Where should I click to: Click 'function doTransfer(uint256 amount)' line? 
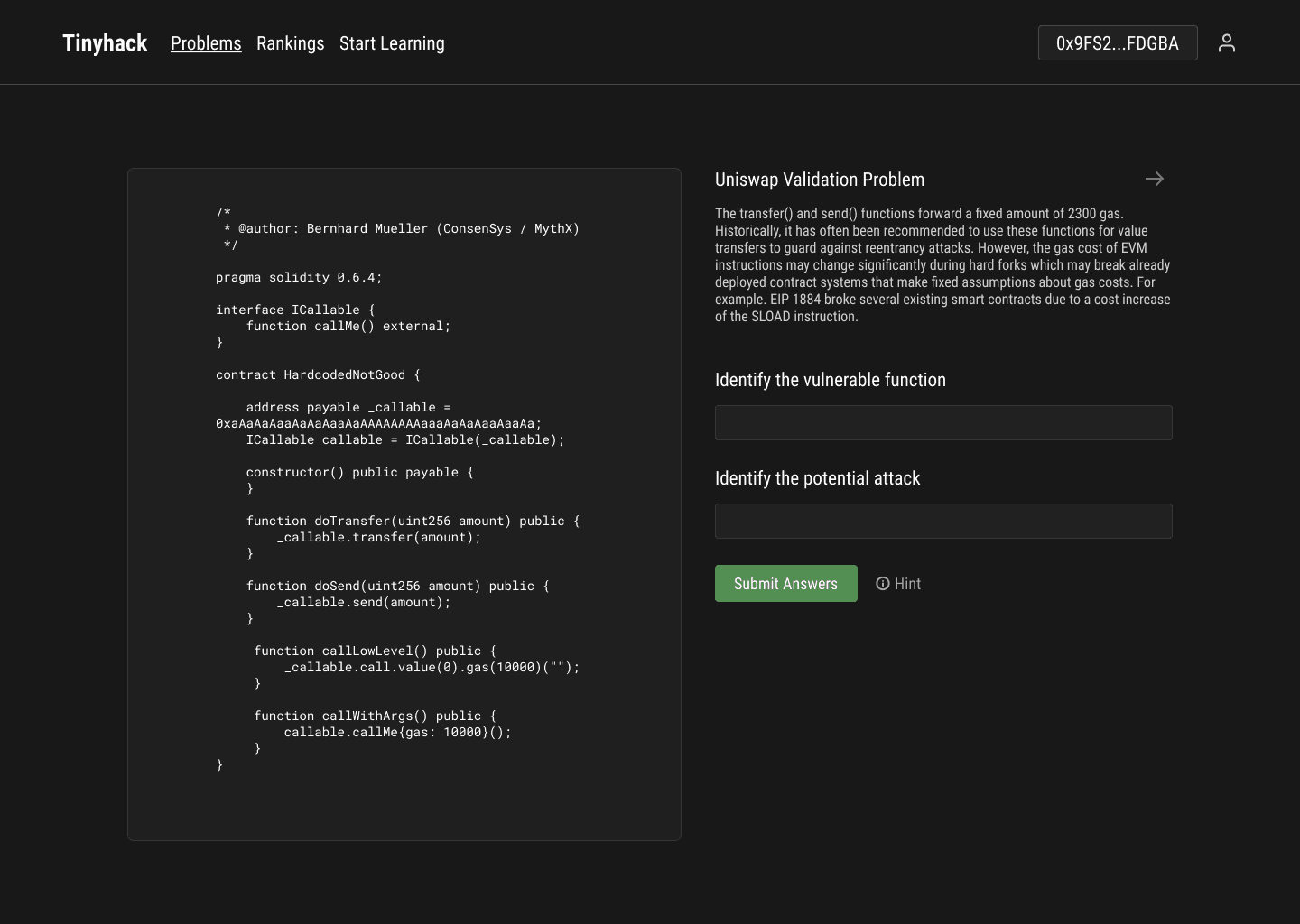pos(413,521)
